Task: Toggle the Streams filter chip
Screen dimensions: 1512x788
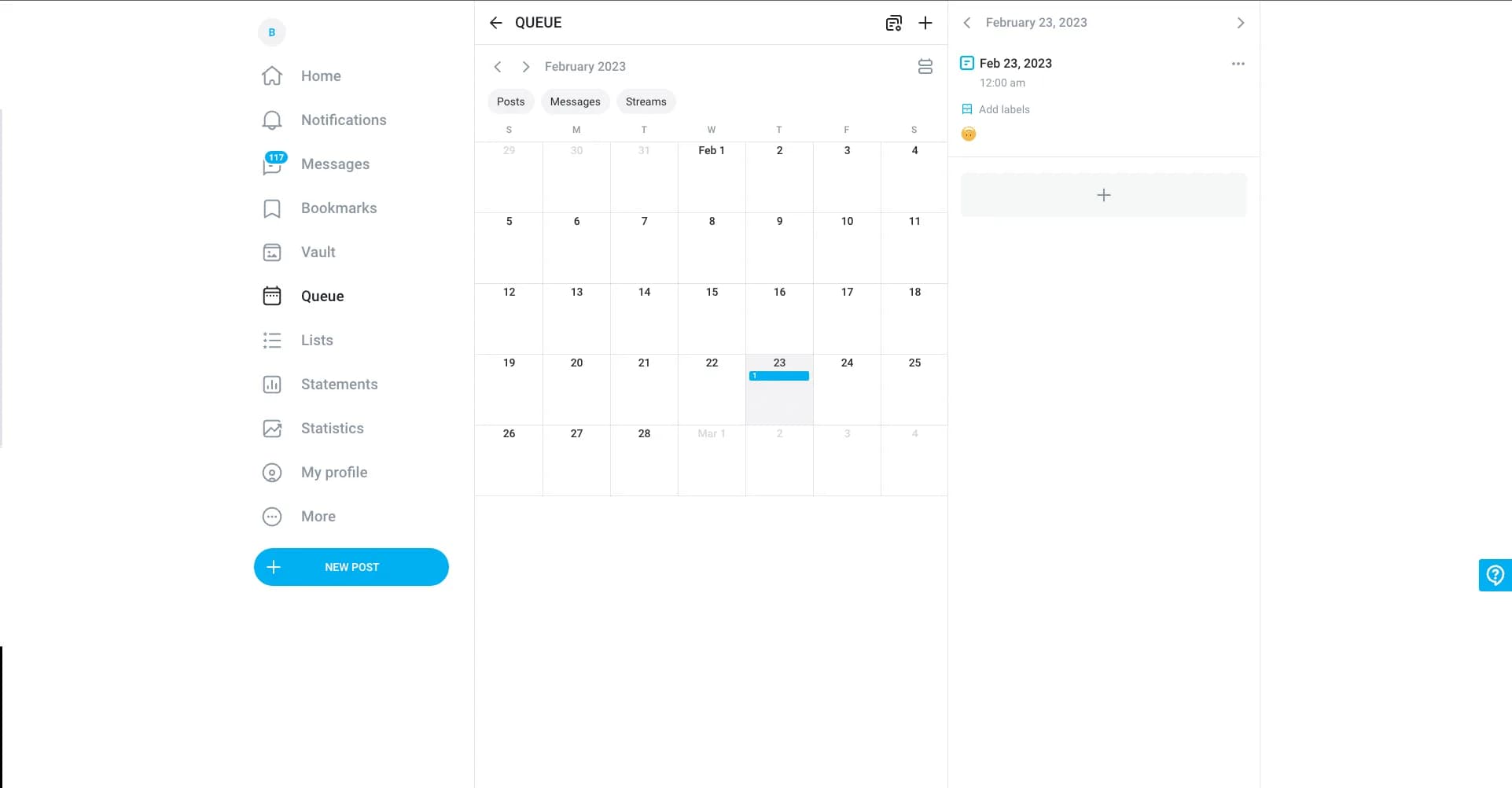Action: (646, 101)
